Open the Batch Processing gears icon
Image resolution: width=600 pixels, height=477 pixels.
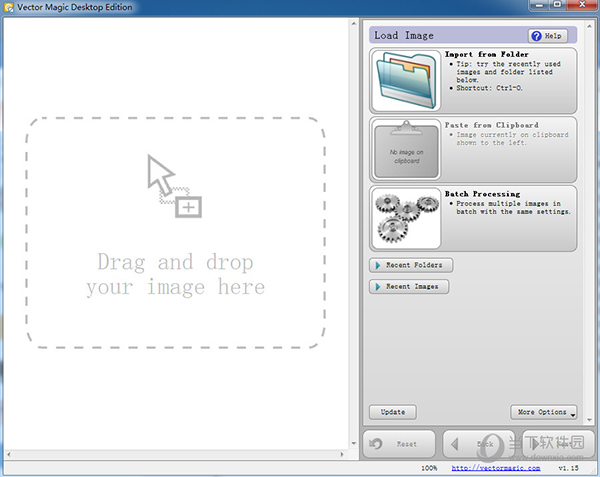[x=406, y=218]
